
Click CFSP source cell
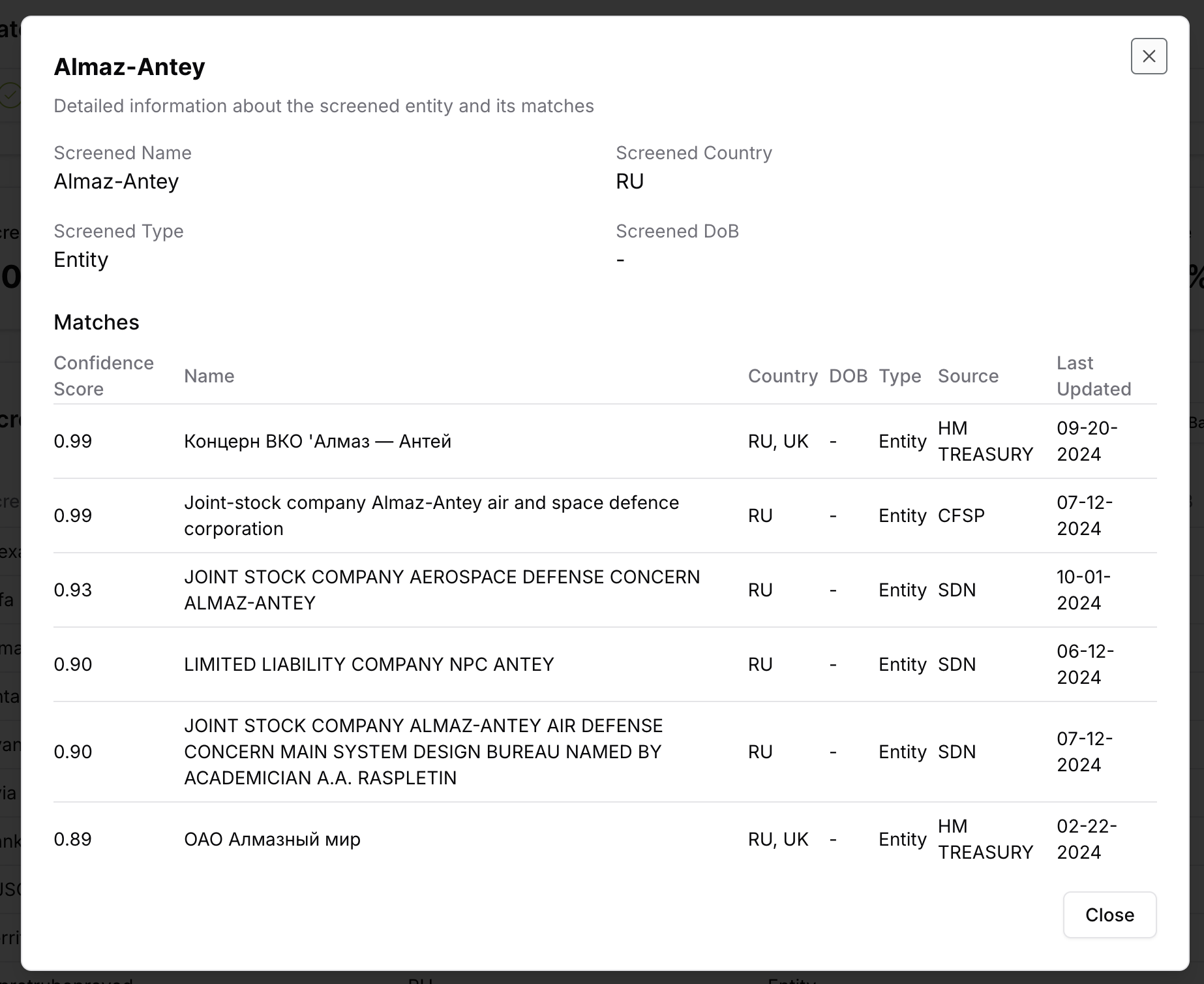[x=961, y=515]
